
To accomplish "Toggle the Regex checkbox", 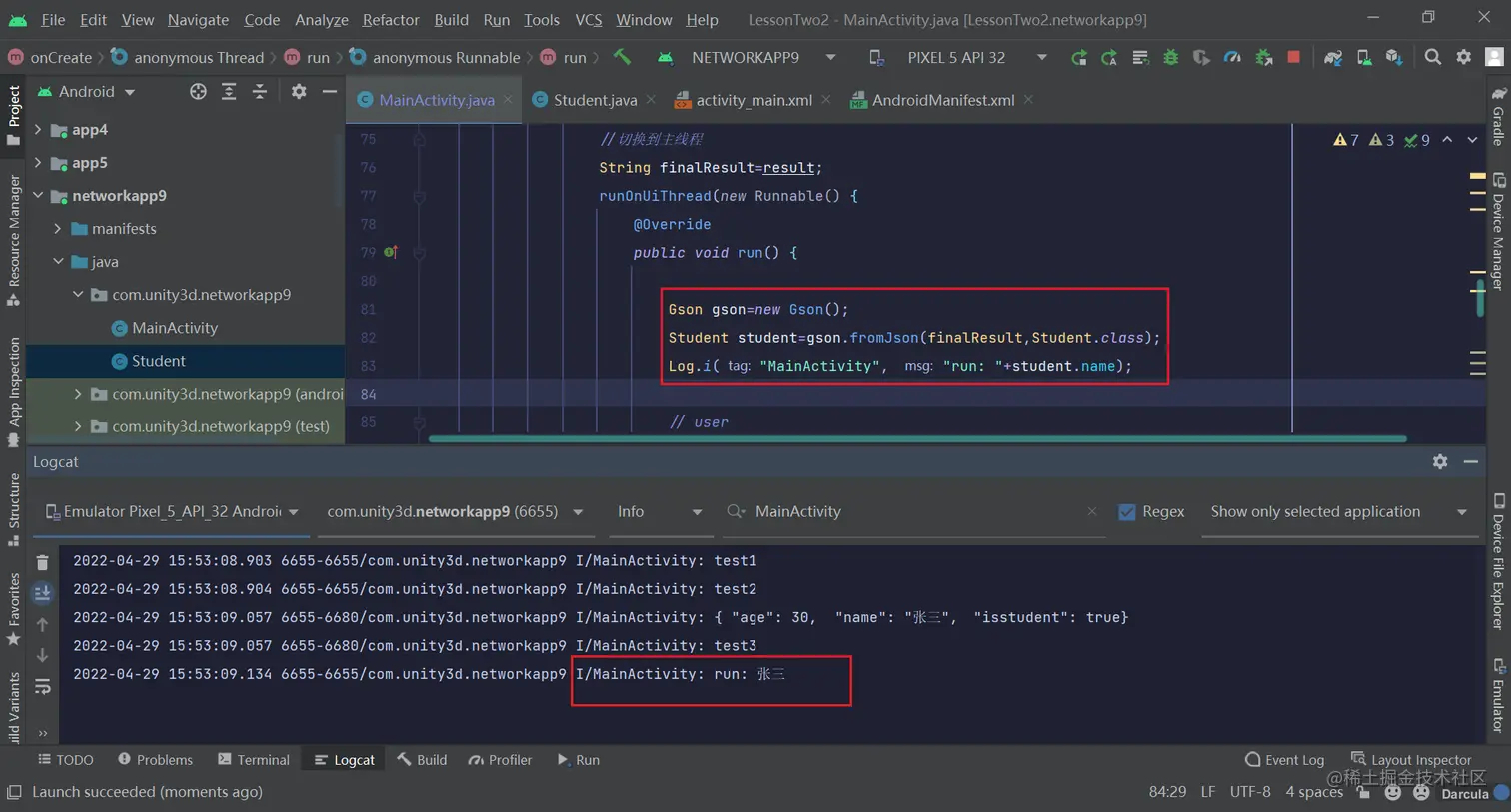I will 1127,512.
